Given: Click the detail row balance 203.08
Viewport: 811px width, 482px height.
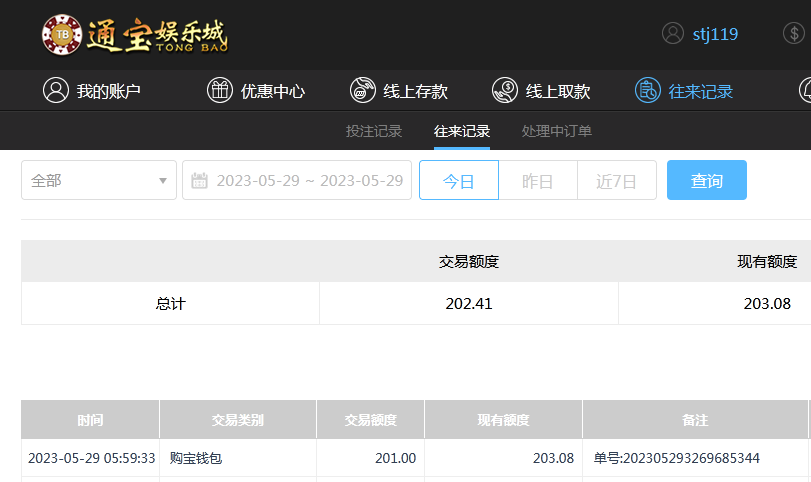Looking at the screenshot, I should pyautogui.click(x=553, y=458).
